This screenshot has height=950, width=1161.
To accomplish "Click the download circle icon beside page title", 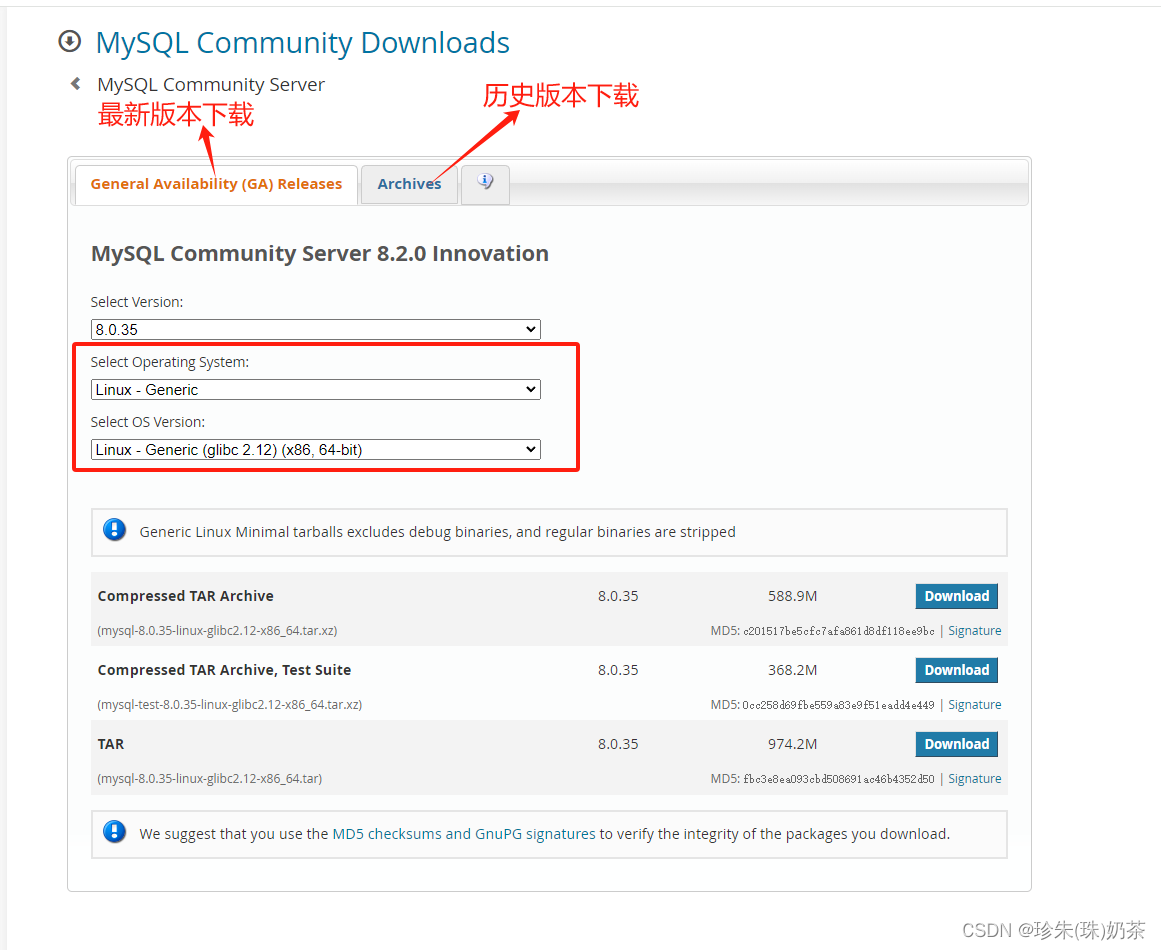I will [x=70, y=41].
